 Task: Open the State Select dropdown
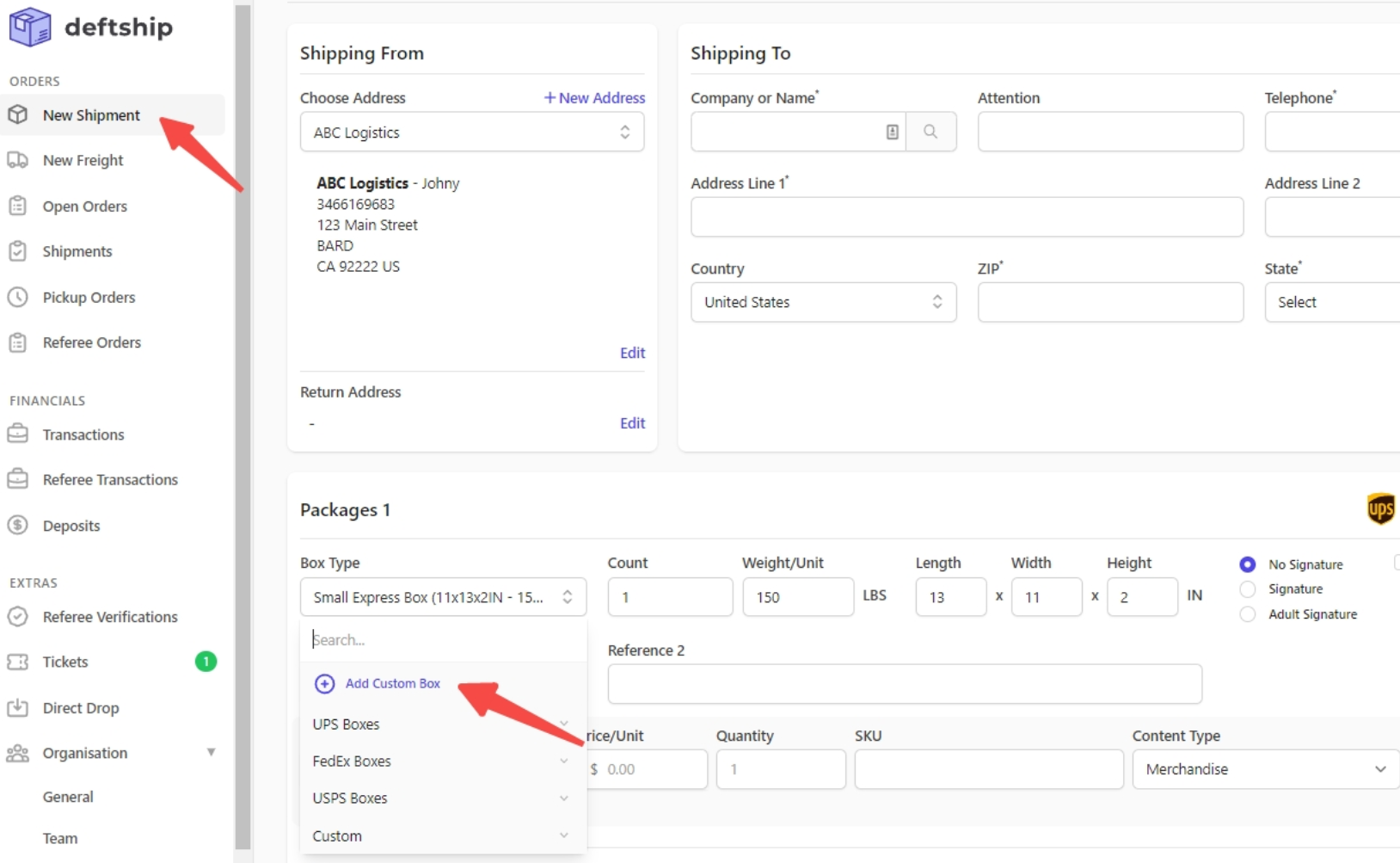pos(1332,302)
